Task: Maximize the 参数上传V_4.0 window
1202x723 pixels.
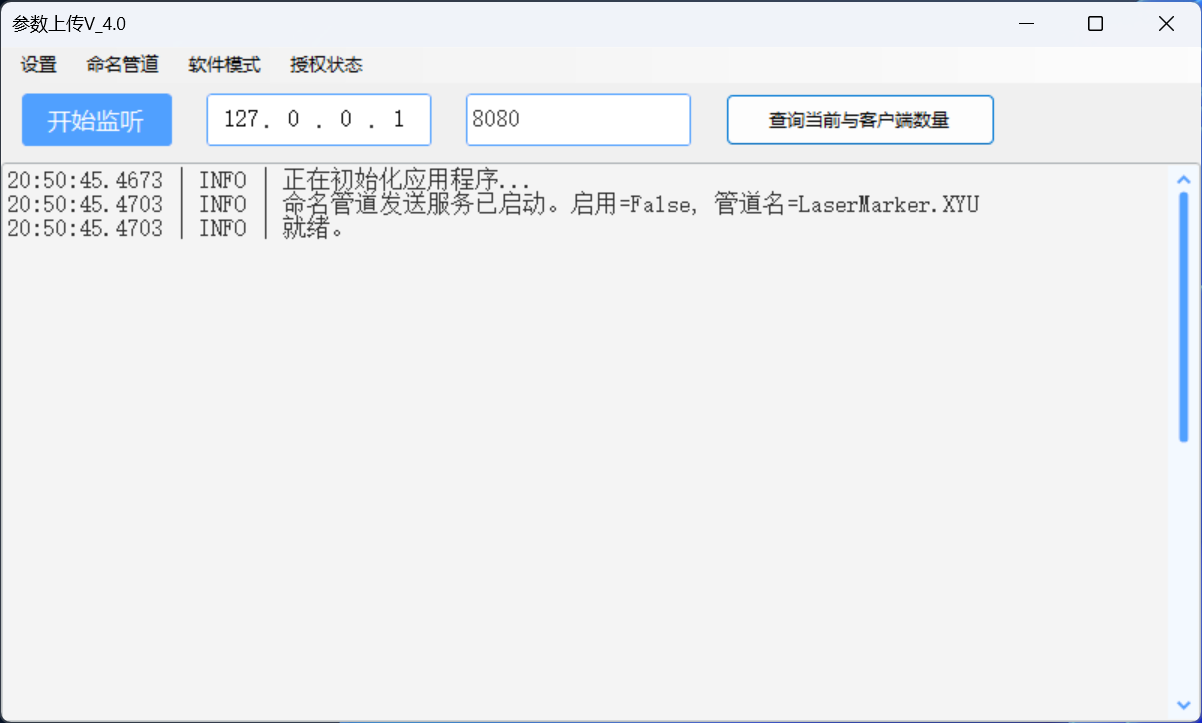Action: (x=1095, y=24)
